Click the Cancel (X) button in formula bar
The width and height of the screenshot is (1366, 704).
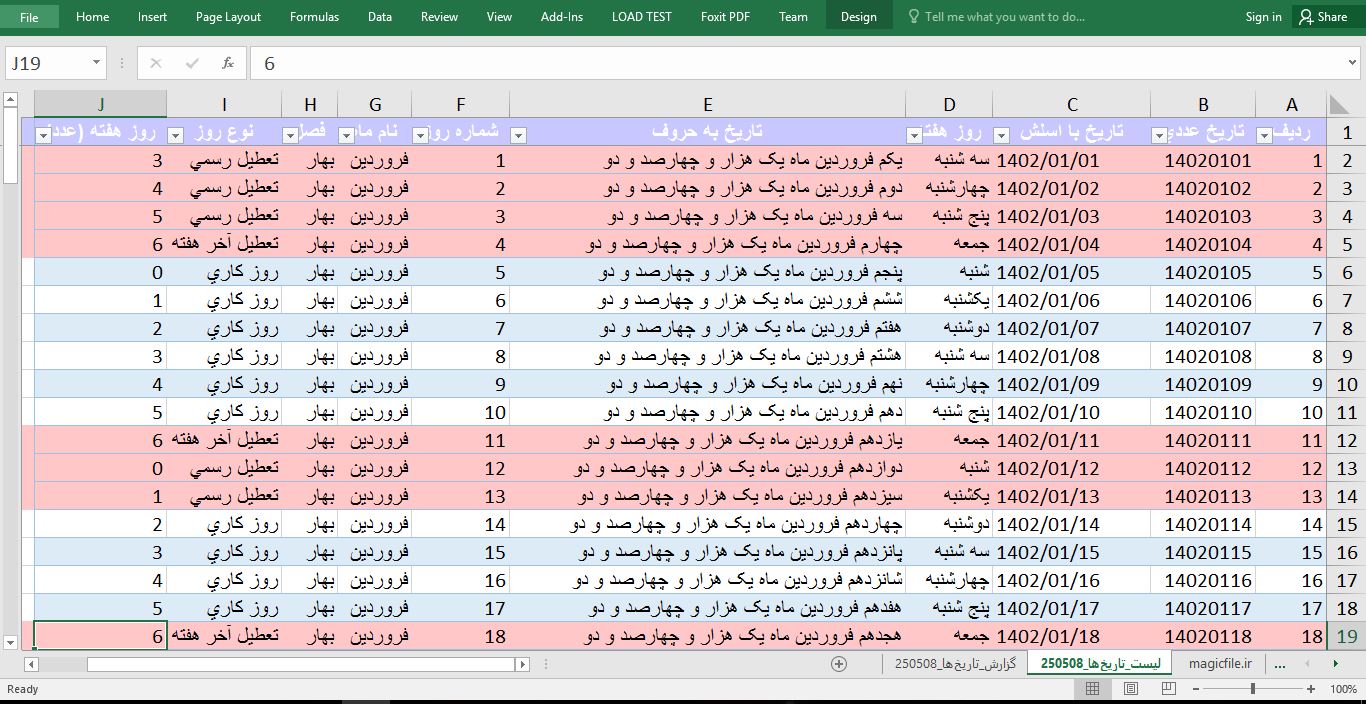tap(155, 63)
